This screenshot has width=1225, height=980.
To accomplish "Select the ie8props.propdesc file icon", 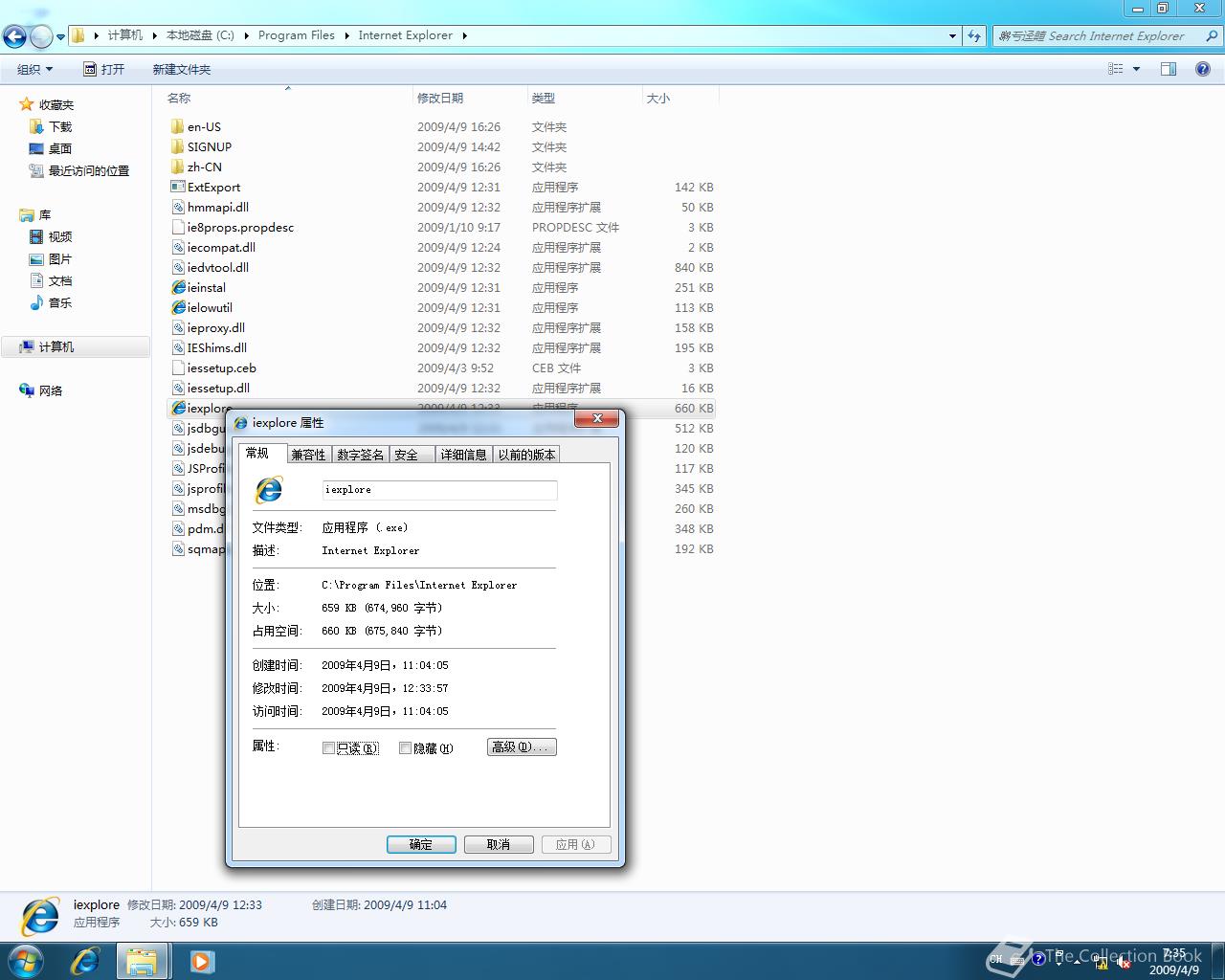I will click(177, 227).
